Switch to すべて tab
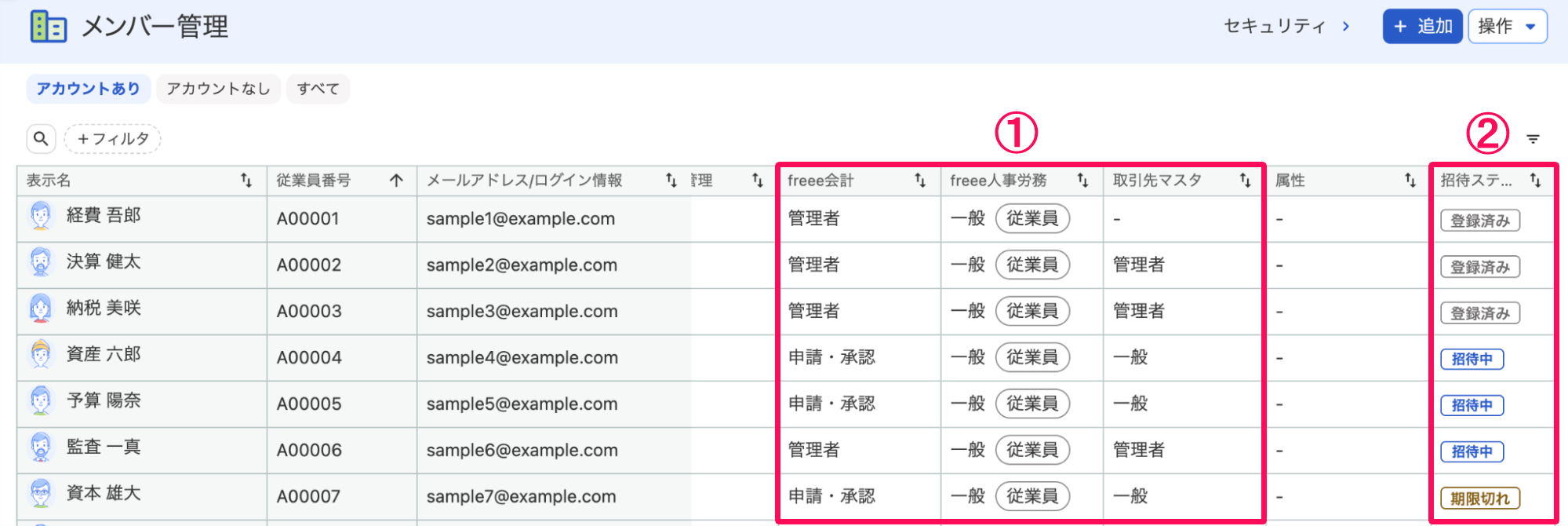This screenshot has height=526, width=1568. [x=318, y=89]
